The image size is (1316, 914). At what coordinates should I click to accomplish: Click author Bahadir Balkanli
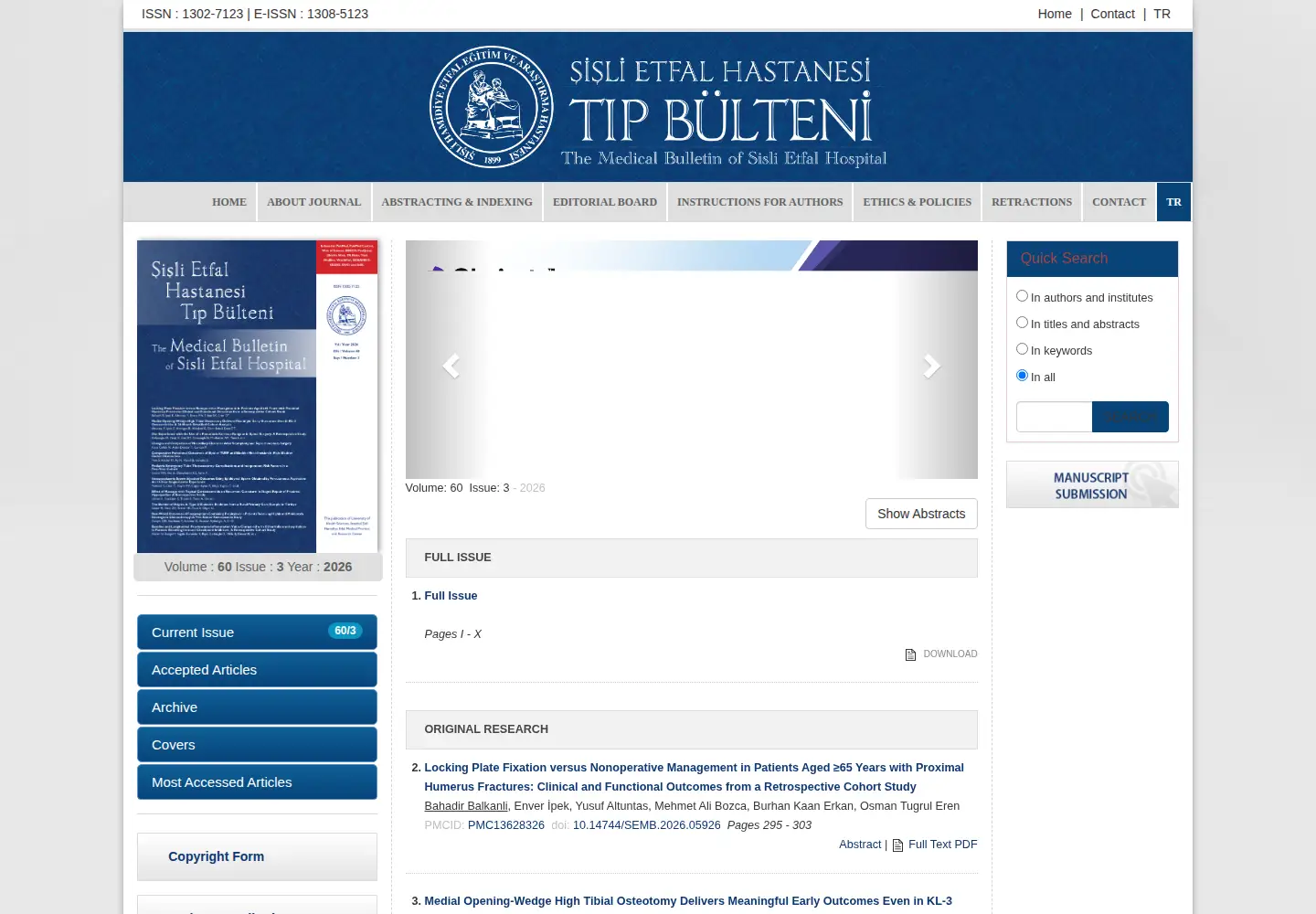[465, 806]
